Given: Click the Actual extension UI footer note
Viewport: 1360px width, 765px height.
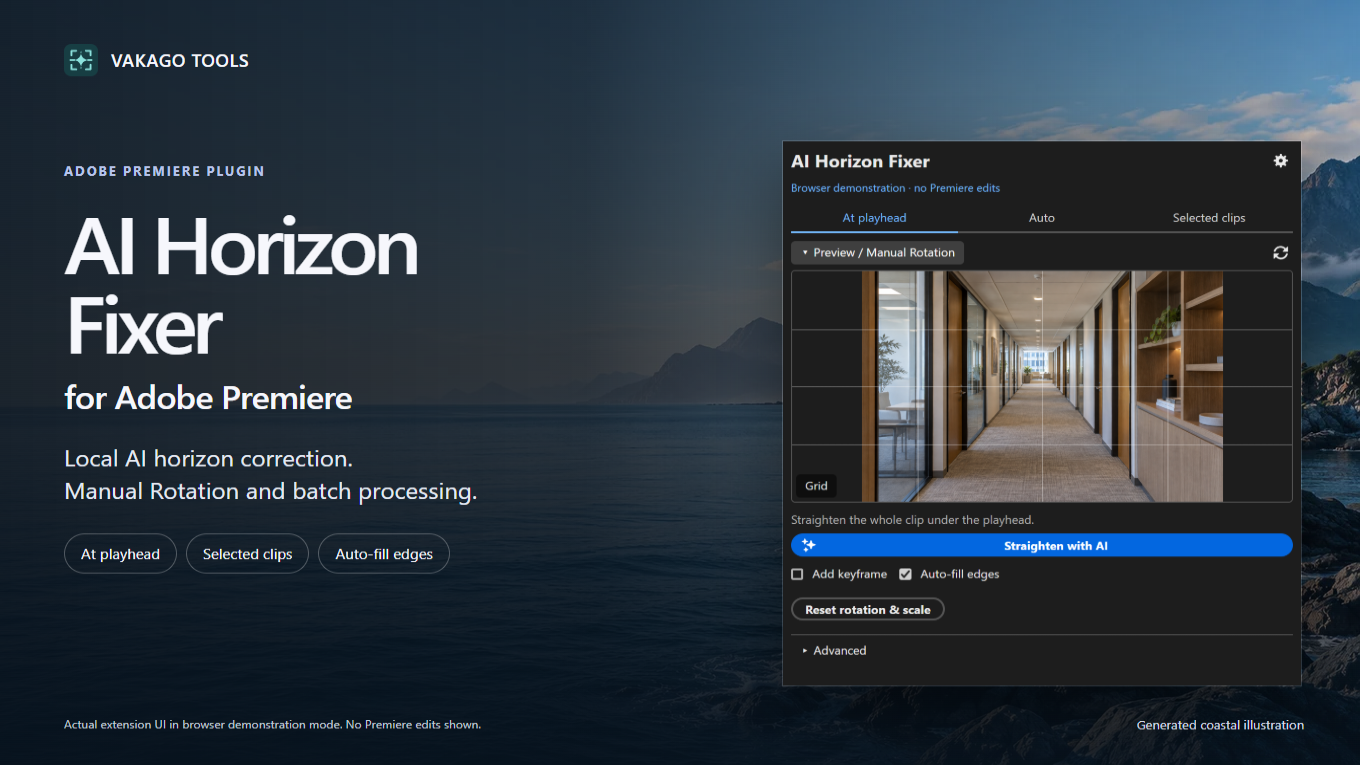Looking at the screenshot, I should pos(272,724).
